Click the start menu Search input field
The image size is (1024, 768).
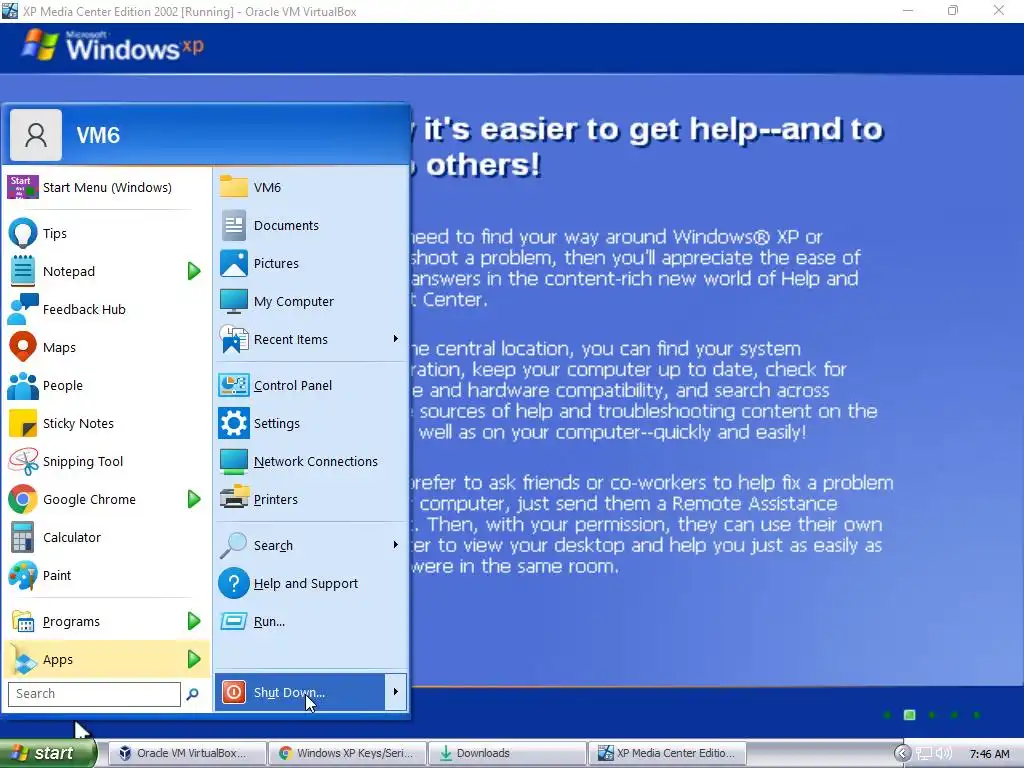pyautogui.click(x=94, y=694)
